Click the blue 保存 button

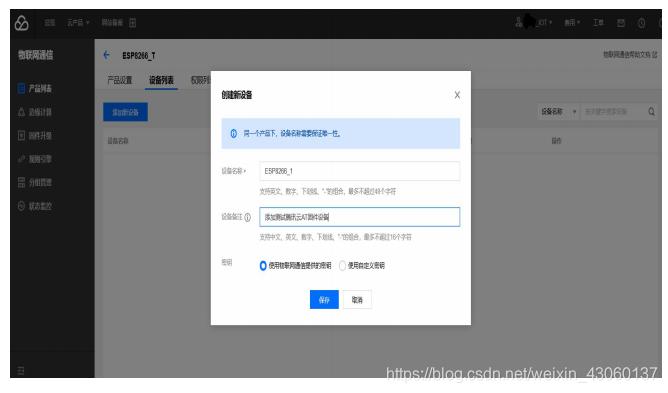(324, 300)
